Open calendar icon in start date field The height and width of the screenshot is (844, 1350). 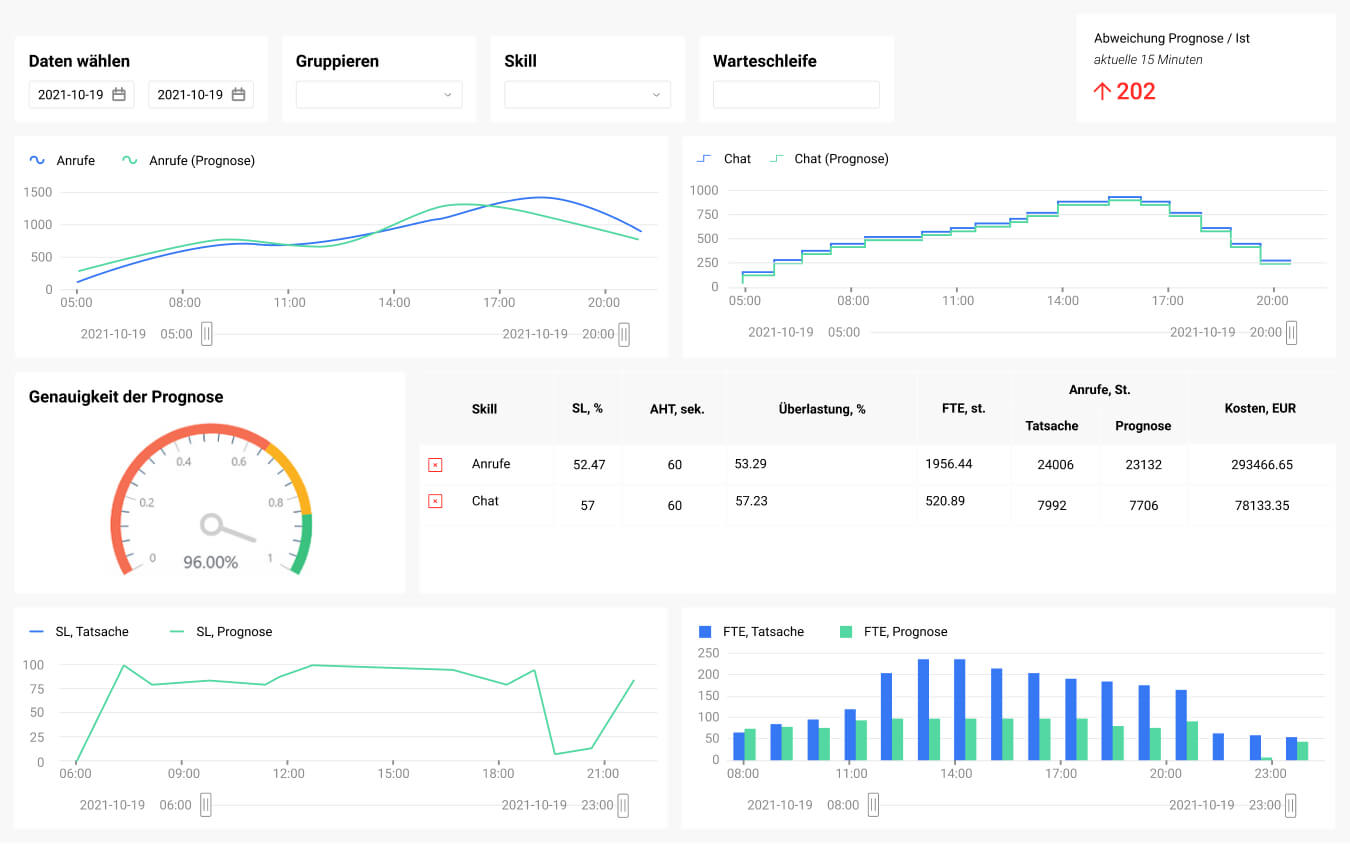[119, 95]
